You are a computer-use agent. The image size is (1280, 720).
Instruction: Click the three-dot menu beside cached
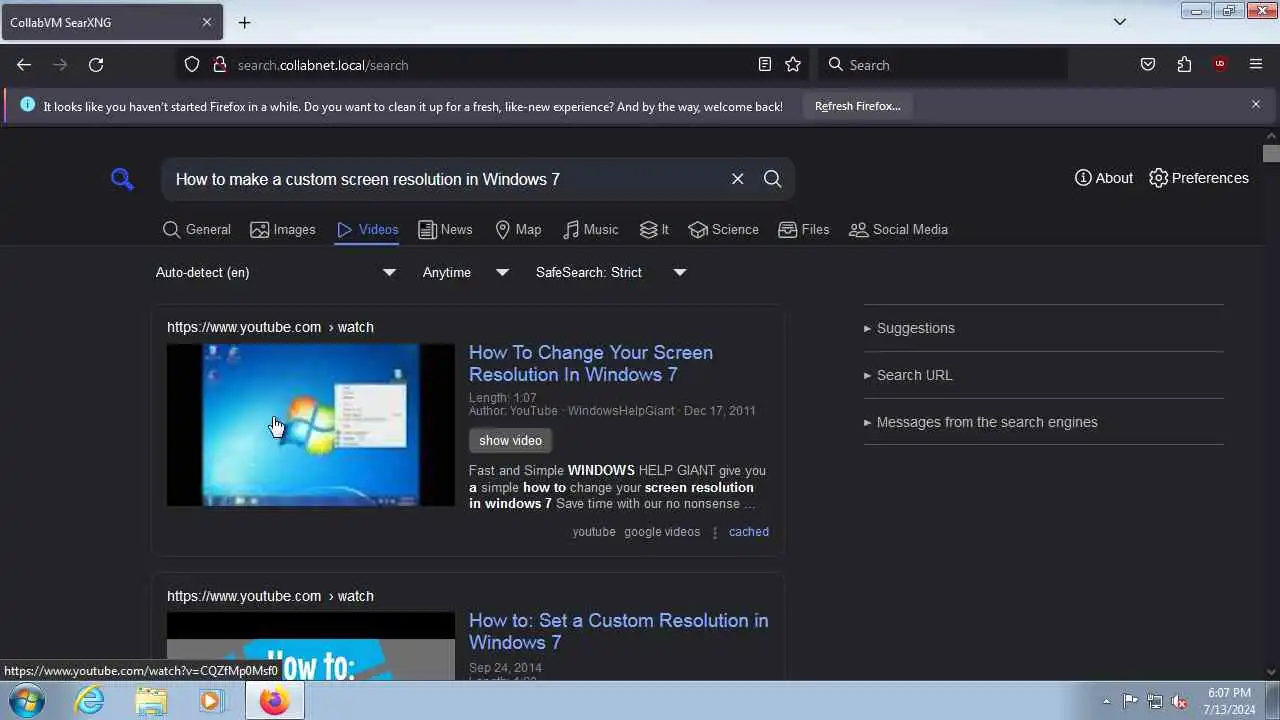[x=714, y=532]
